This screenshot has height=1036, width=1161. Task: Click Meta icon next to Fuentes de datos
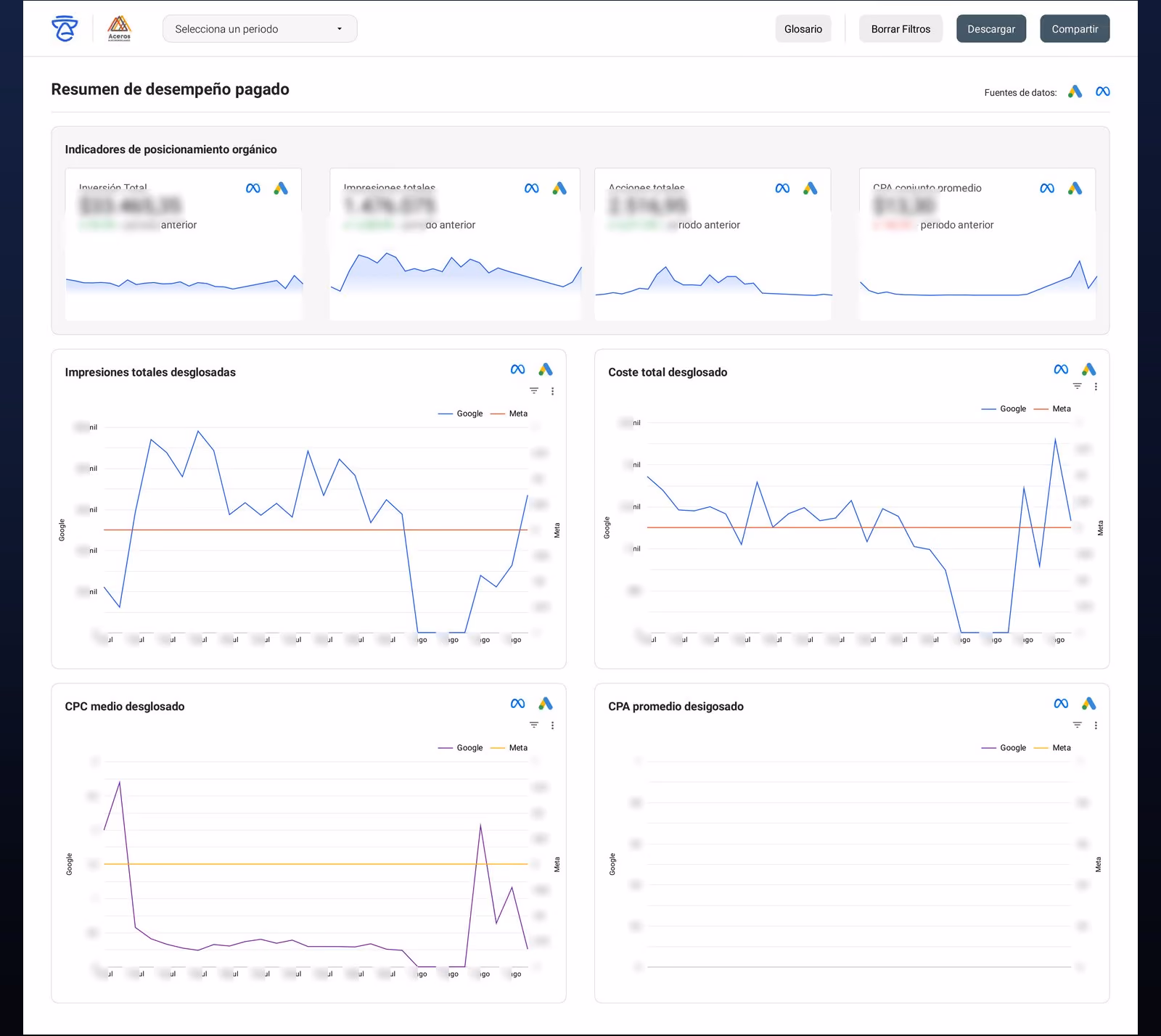coord(1103,91)
